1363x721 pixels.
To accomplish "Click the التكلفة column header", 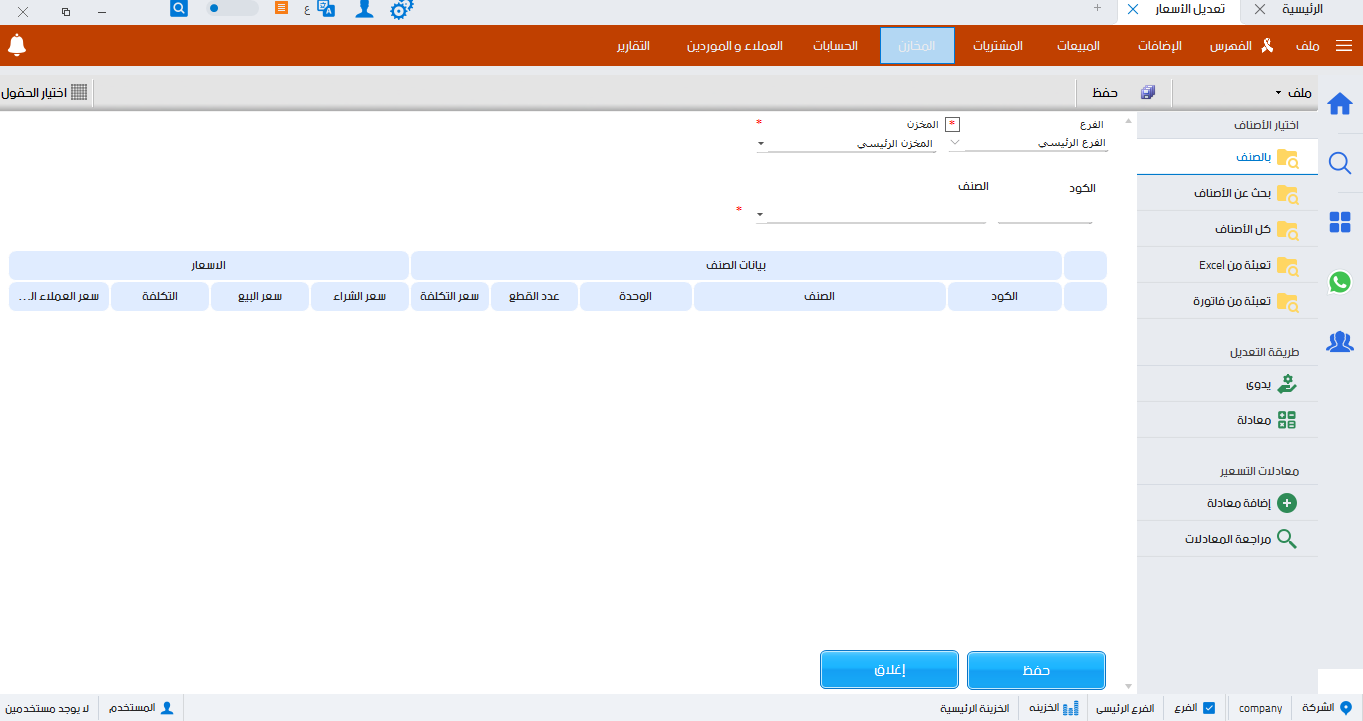I will pyautogui.click(x=160, y=296).
